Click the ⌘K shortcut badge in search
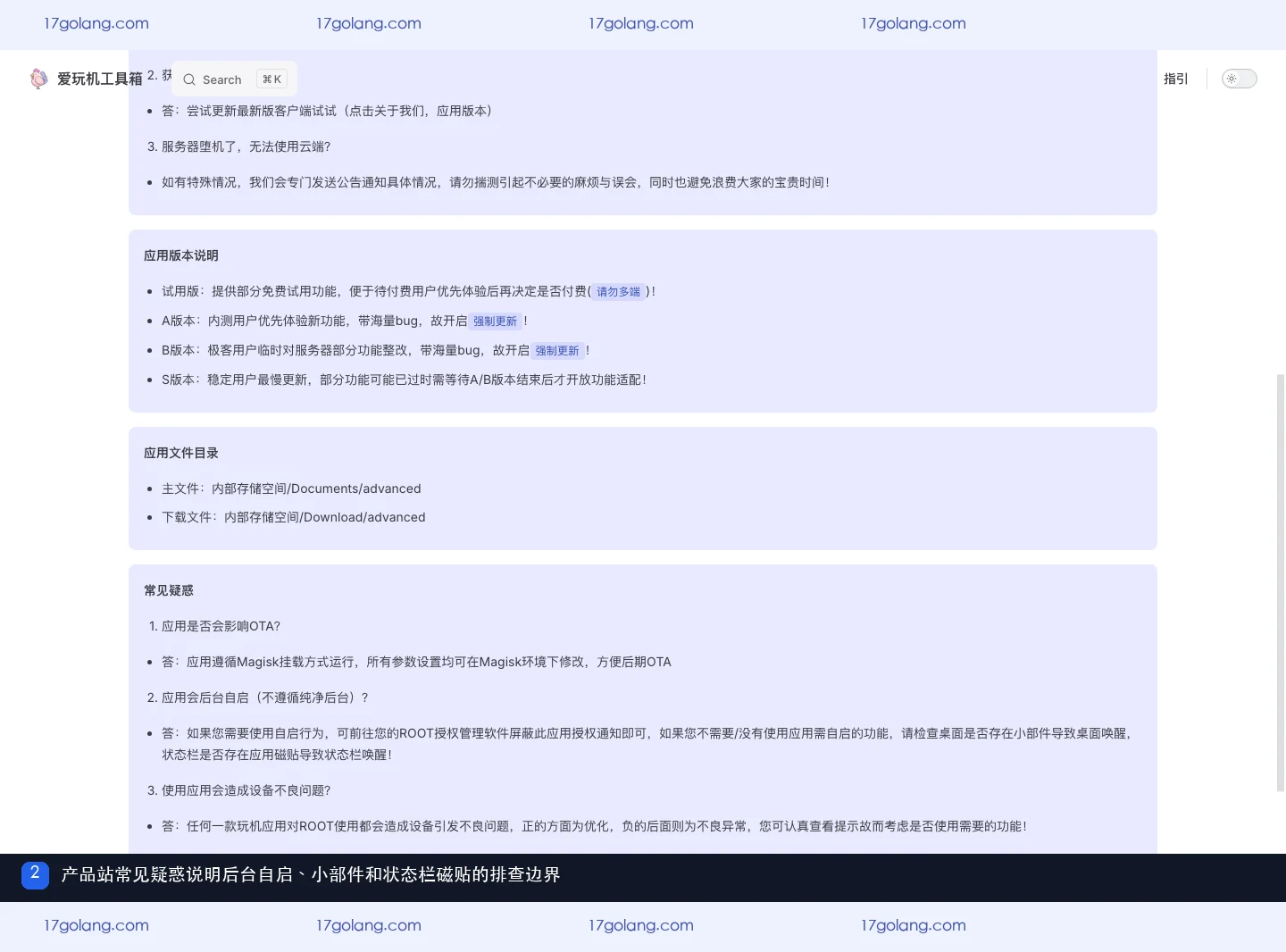Image resolution: width=1286 pixels, height=952 pixels. click(x=271, y=79)
